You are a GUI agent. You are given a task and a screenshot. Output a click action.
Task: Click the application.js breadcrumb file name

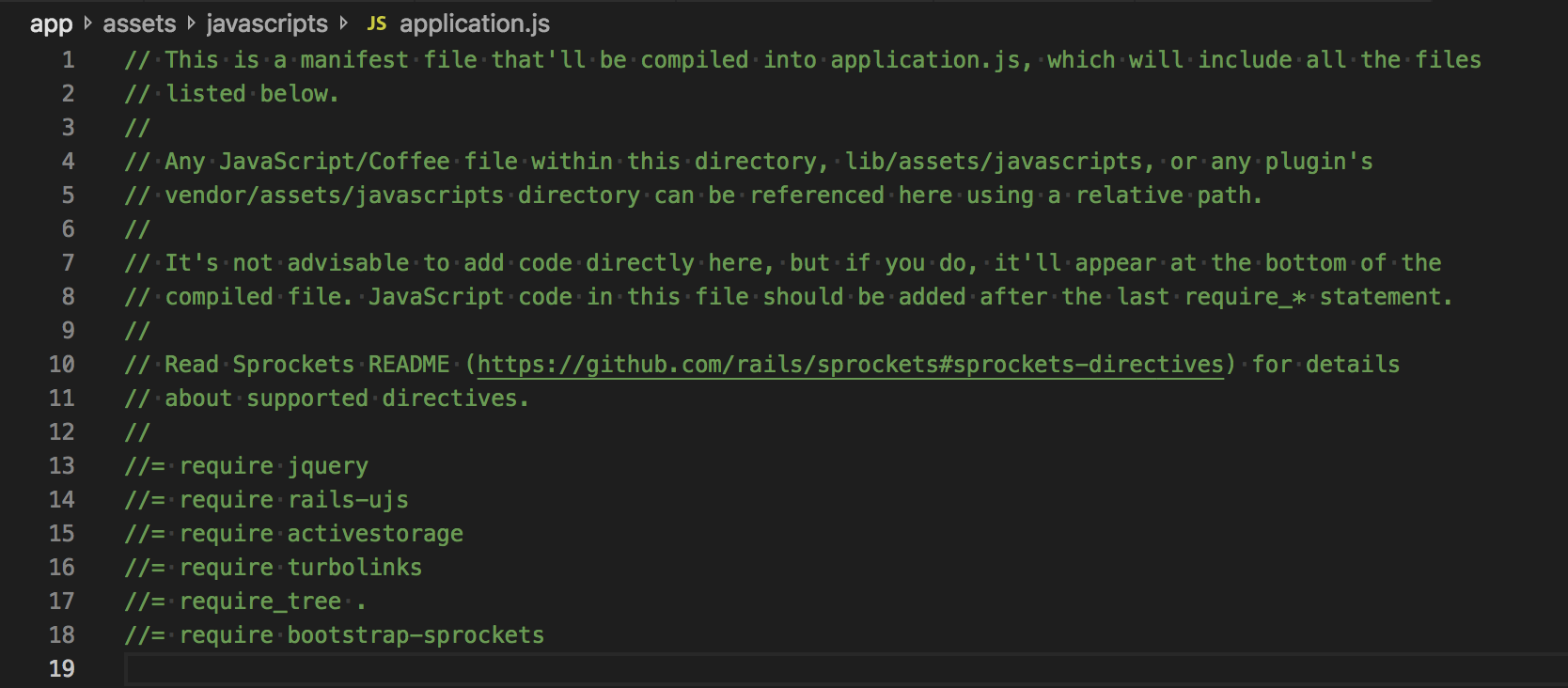click(x=475, y=23)
